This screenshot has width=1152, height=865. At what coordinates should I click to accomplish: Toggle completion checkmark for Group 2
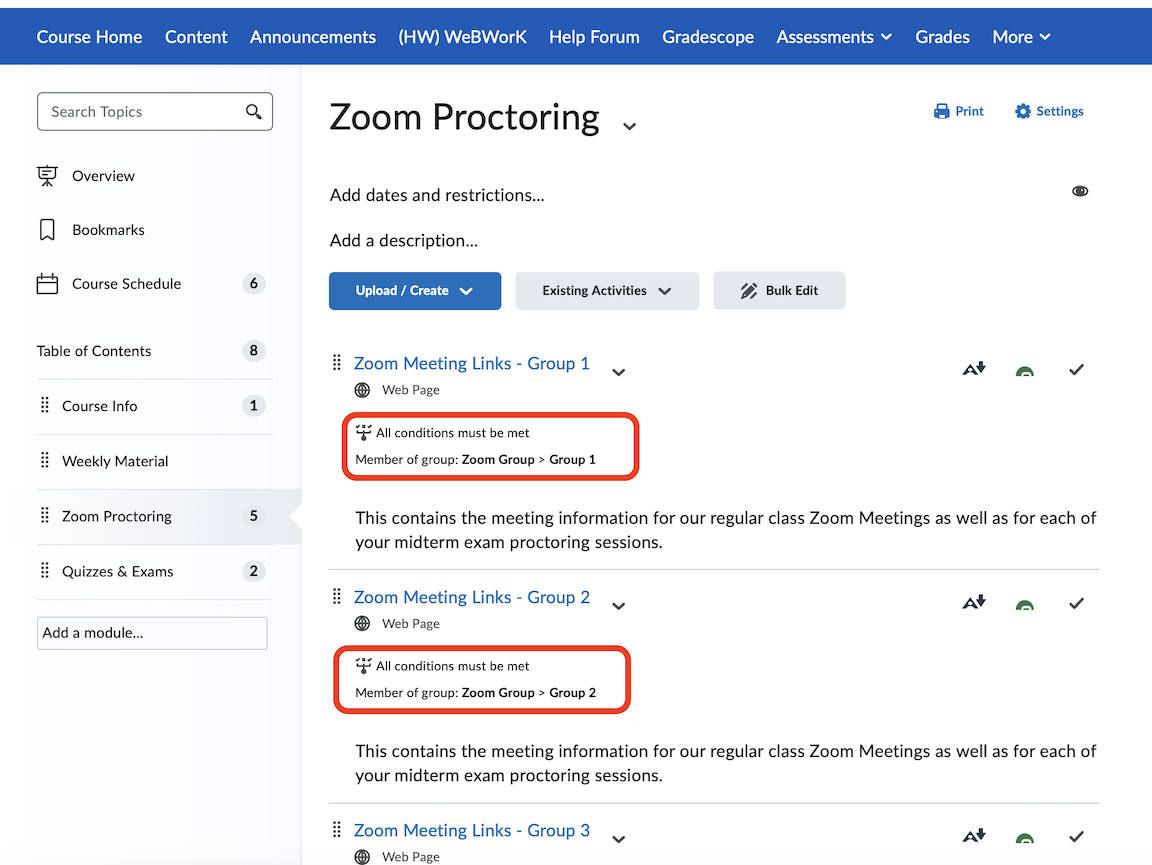1076,603
